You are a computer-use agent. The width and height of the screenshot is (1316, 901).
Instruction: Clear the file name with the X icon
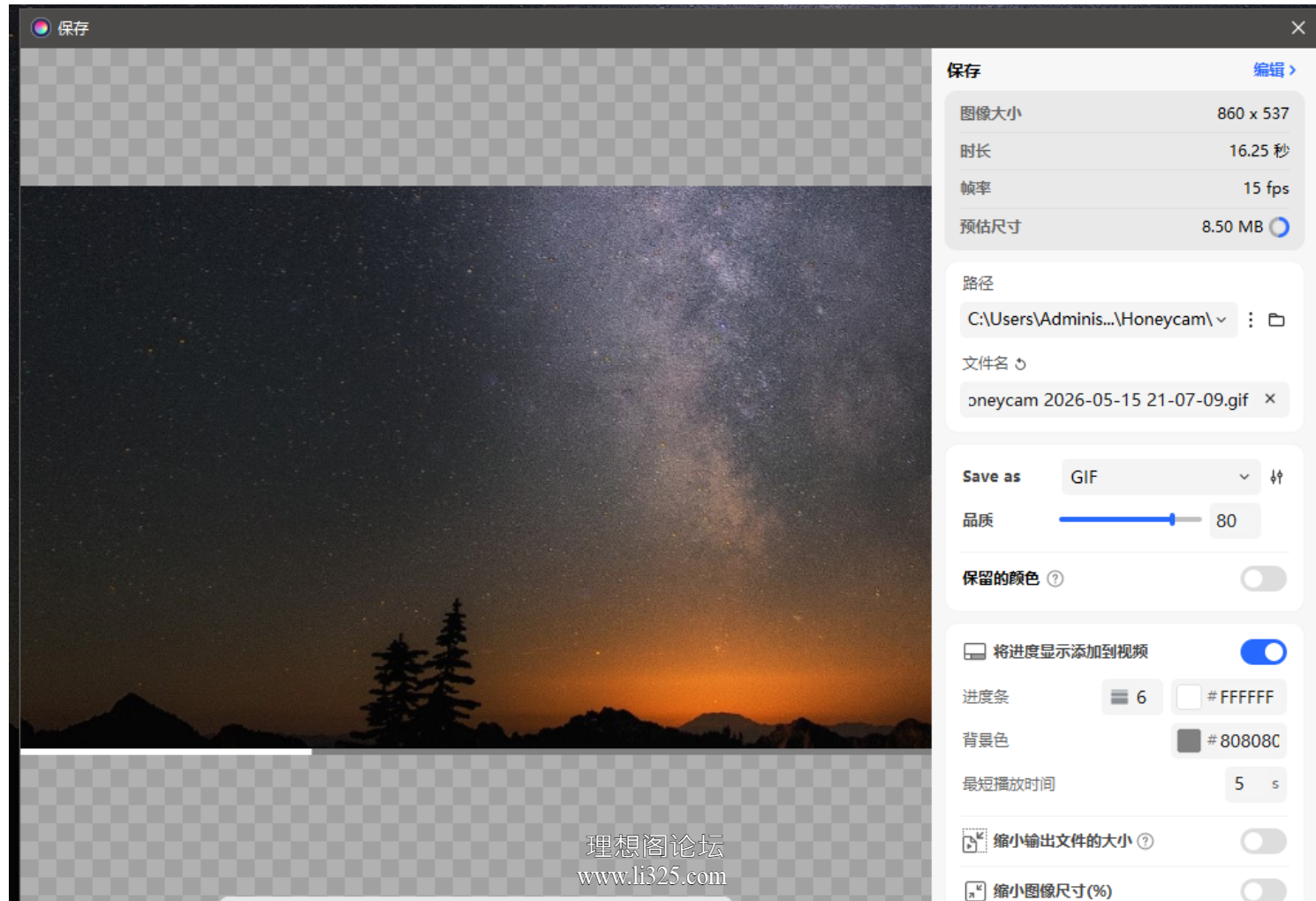pyautogui.click(x=1270, y=399)
